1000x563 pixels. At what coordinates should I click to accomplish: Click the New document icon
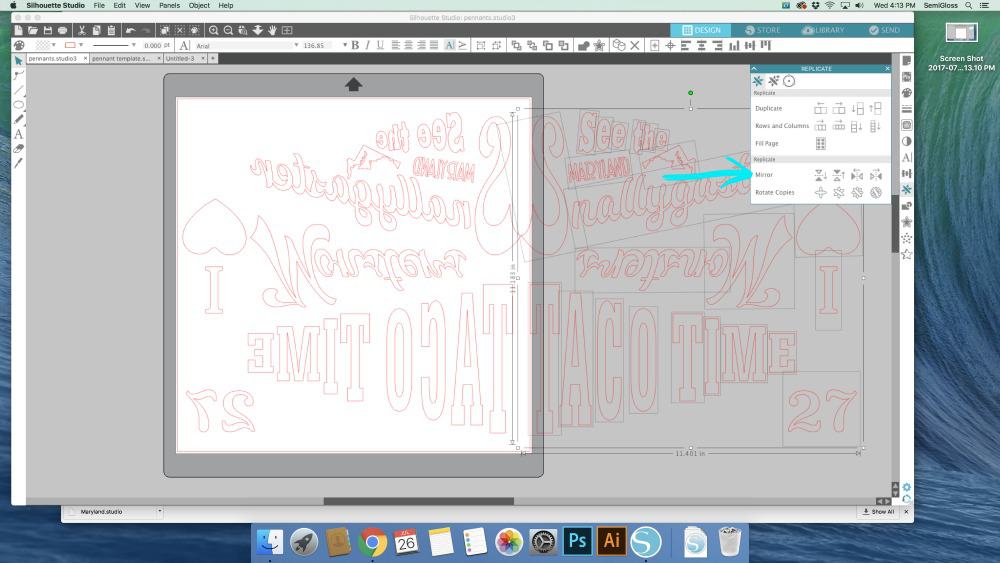tap(18, 30)
